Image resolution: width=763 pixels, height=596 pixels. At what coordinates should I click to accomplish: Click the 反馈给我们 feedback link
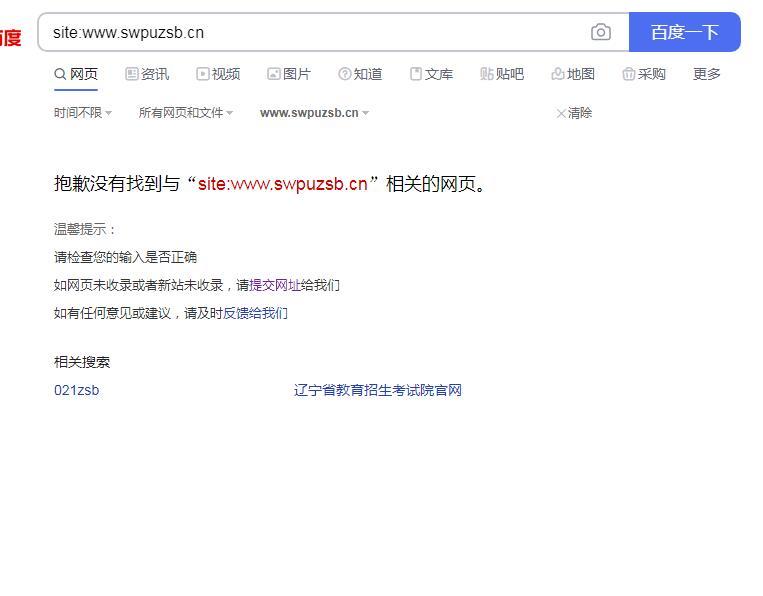tap(255, 313)
